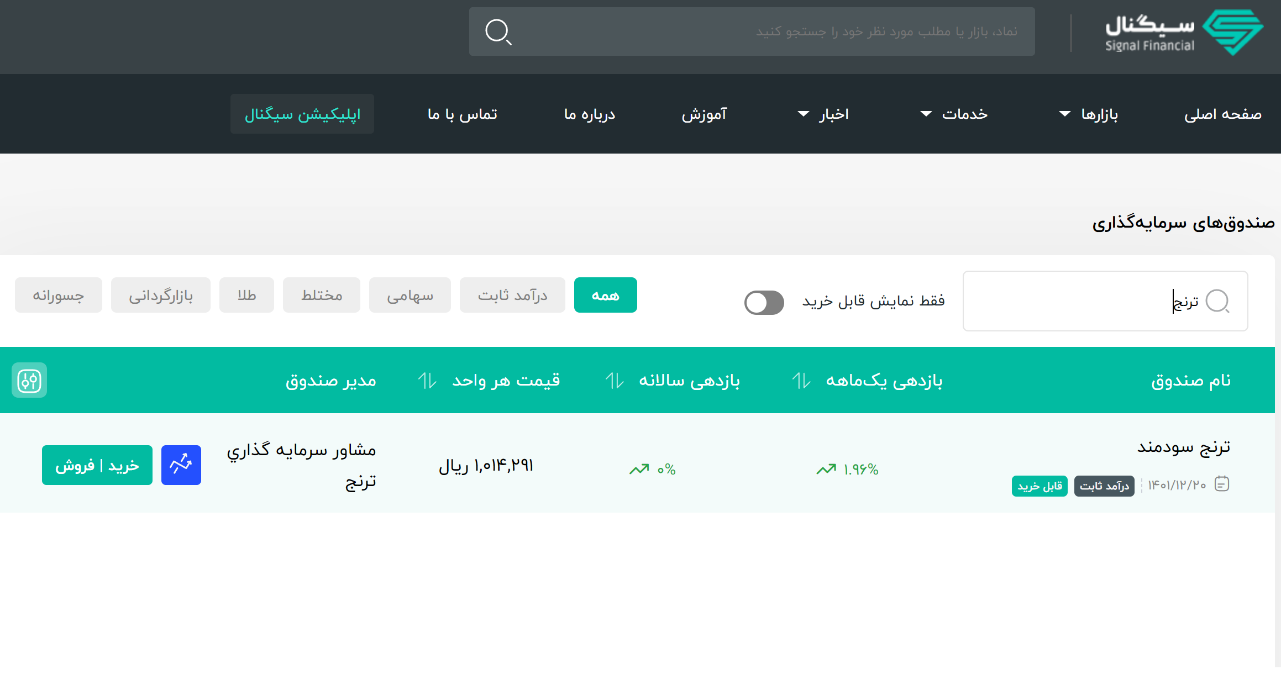Screen dimensions: 1281x696
Task: Click inside the fund name search input field
Action: point(1100,301)
